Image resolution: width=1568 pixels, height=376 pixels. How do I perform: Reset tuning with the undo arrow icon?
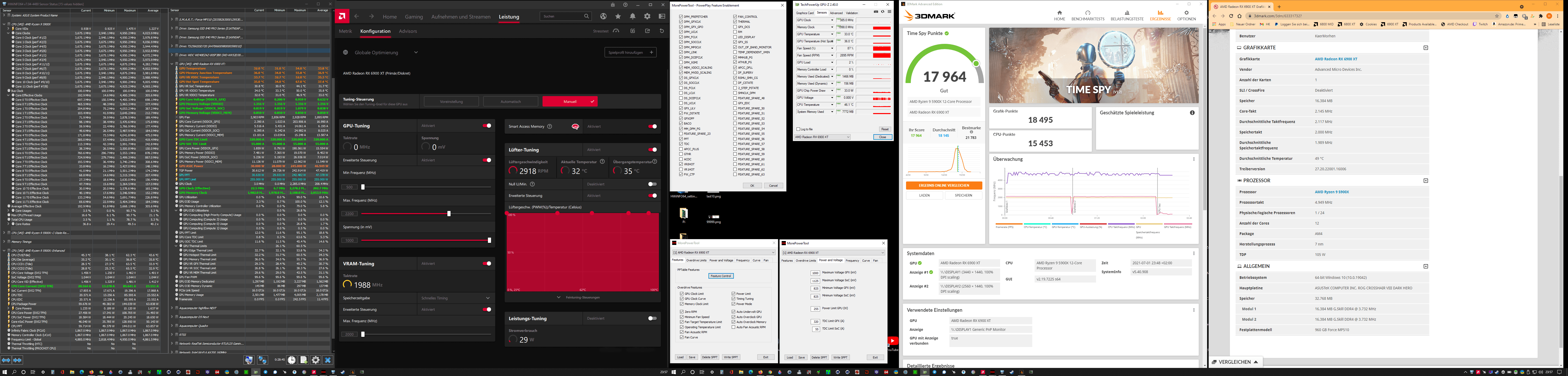click(x=662, y=31)
